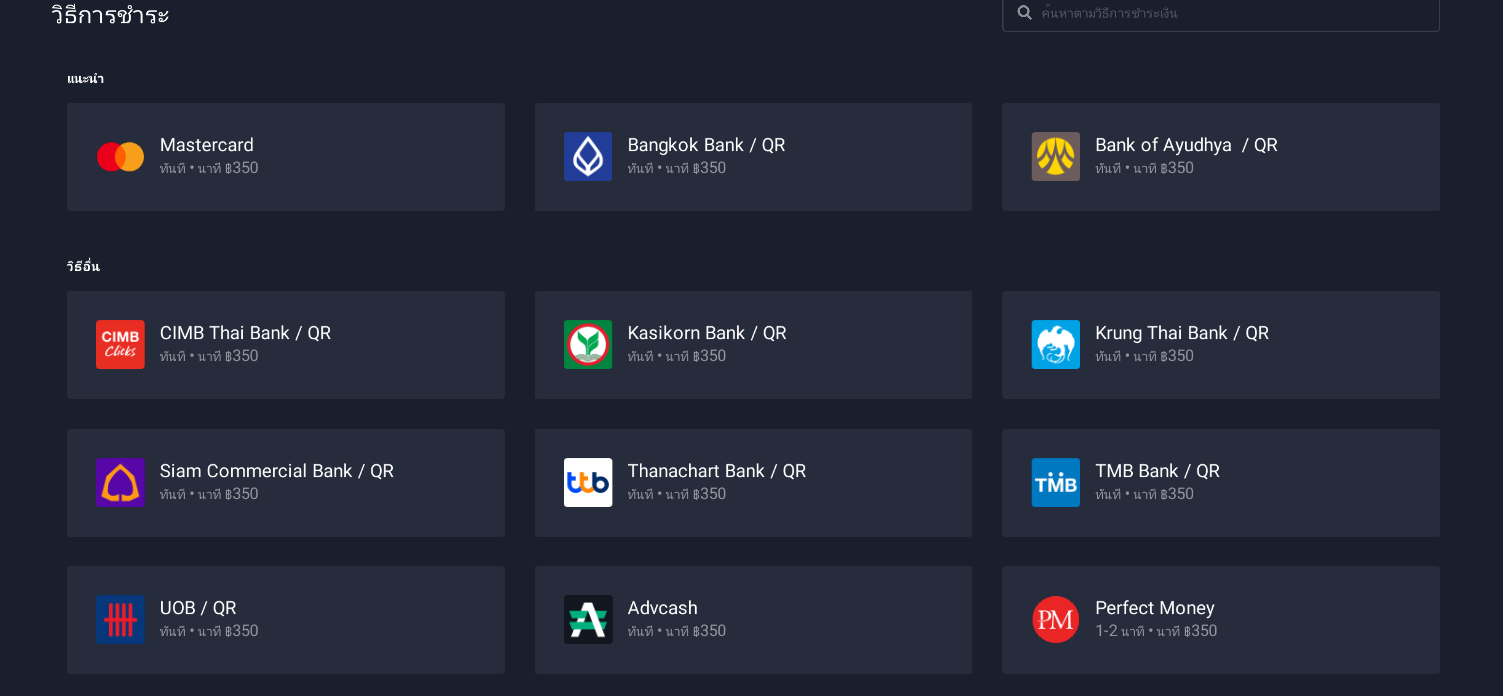Select Thanachart Bank / QR text

[x=716, y=471]
